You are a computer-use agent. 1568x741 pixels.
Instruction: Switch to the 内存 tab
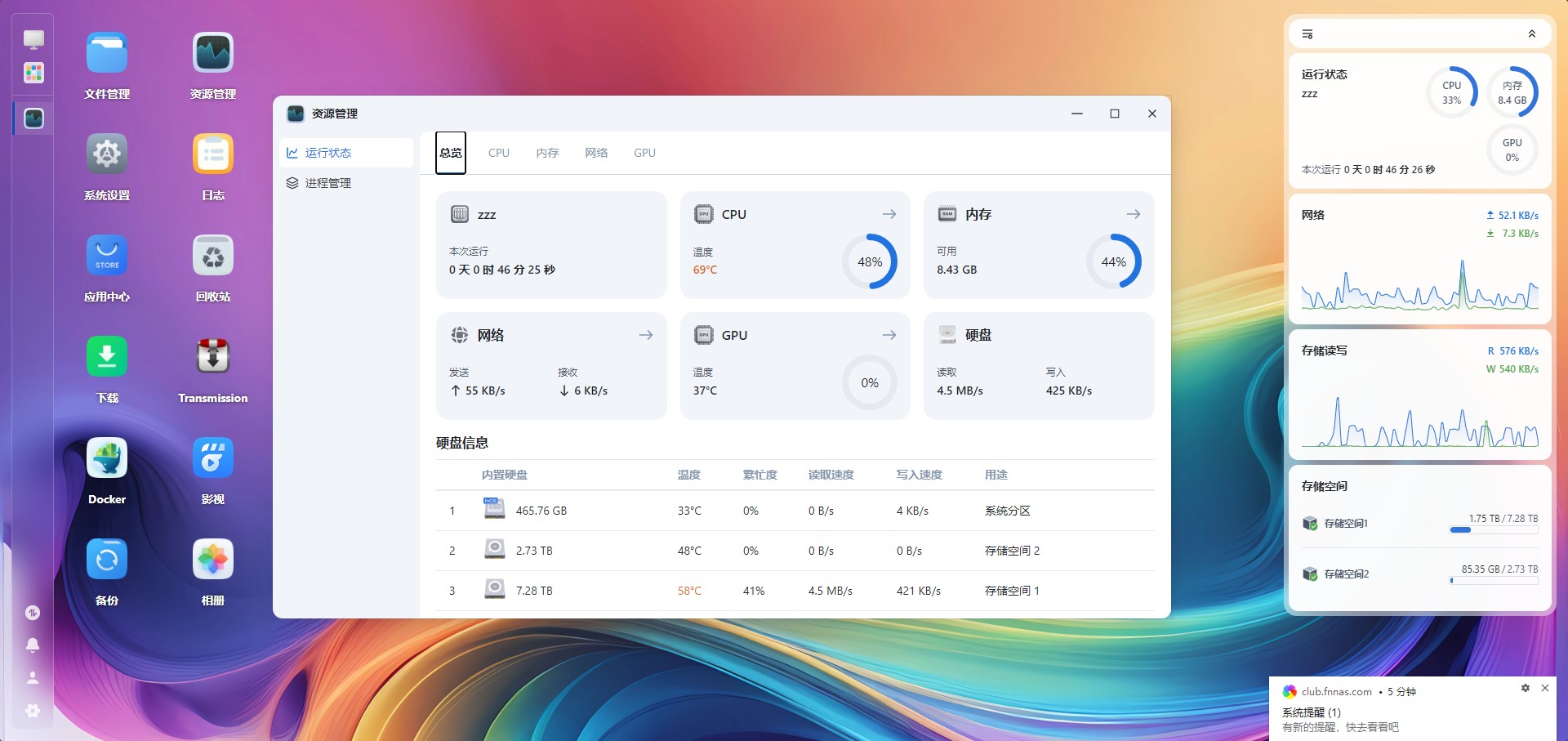[x=547, y=153]
